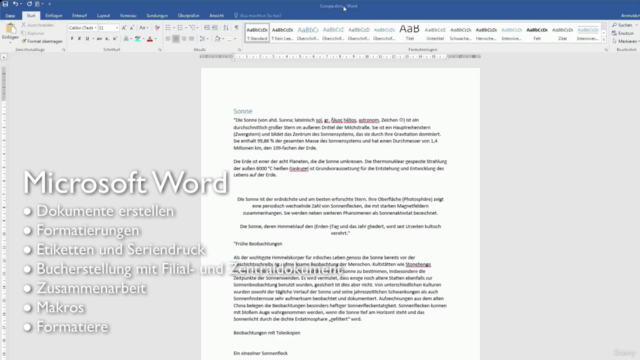640x360 pixels.
Task: Click Format übertragen
Action: coord(42,41)
